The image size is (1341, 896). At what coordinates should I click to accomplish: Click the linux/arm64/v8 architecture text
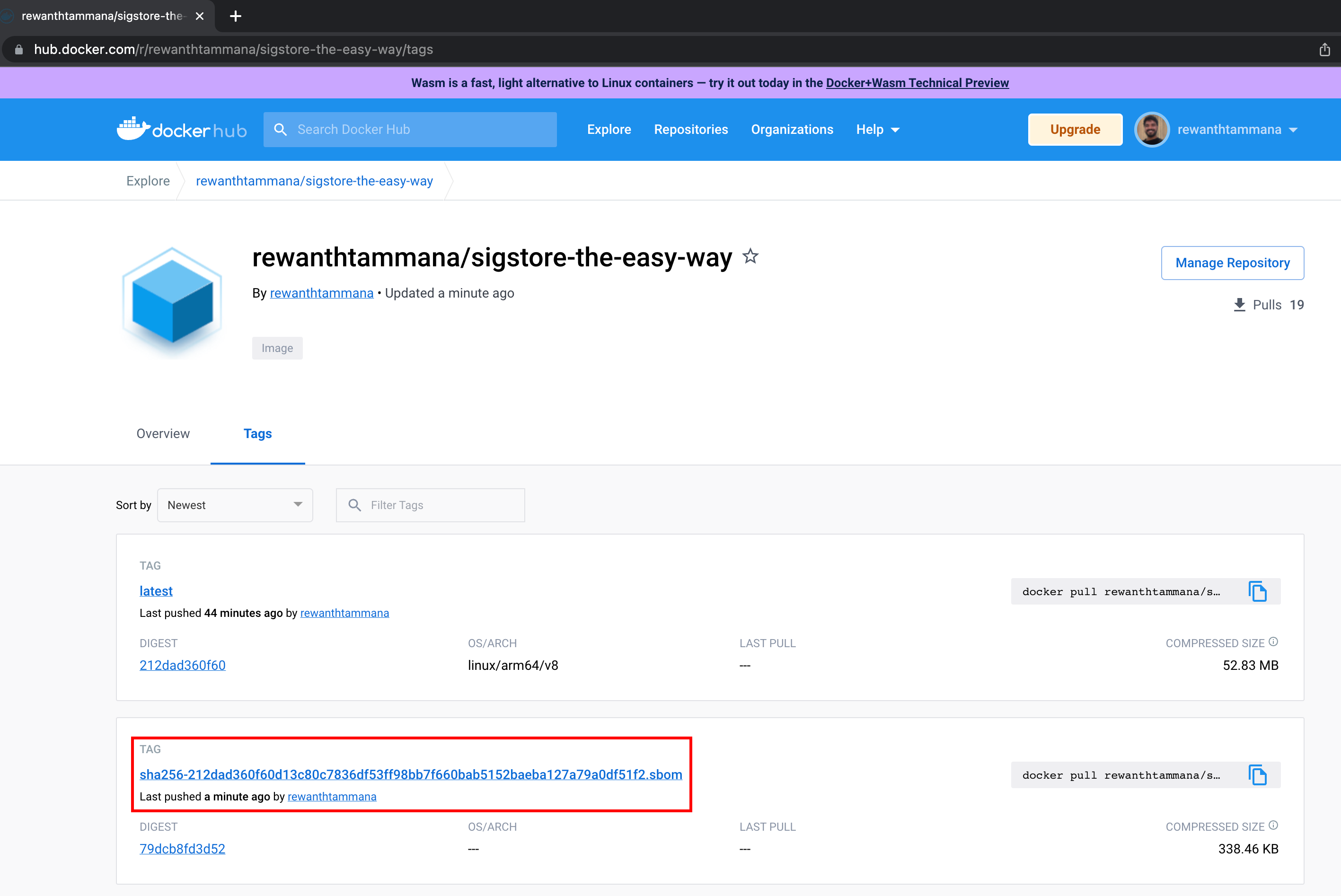pyautogui.click(x=513, y=665)
